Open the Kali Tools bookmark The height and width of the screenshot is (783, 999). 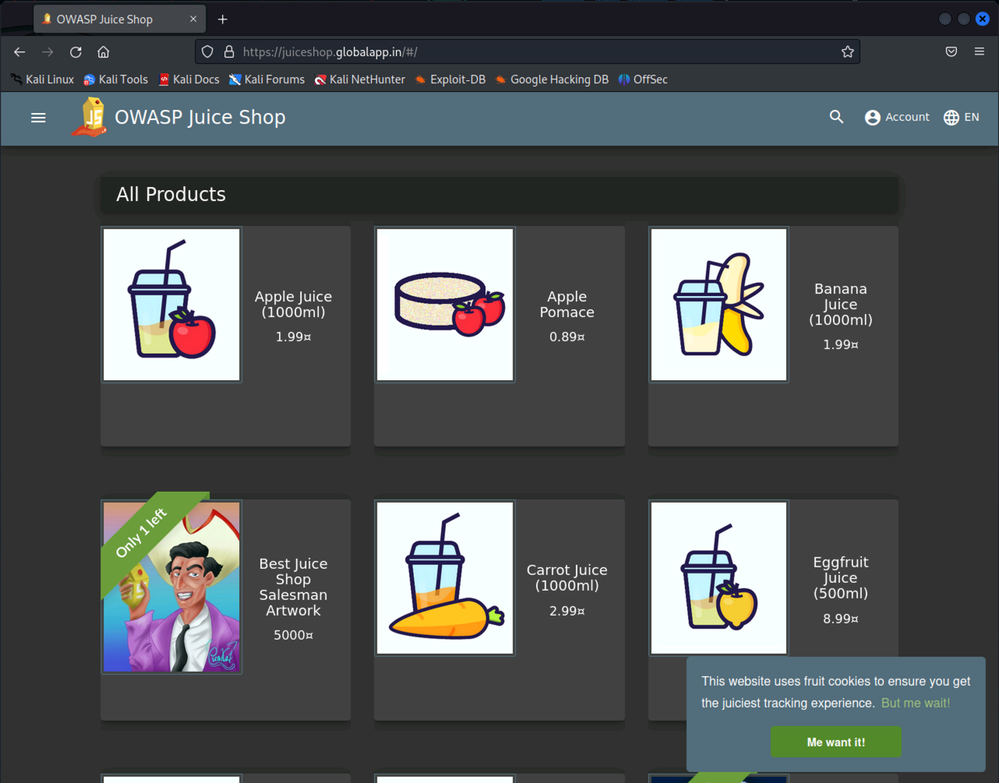pyautogui.click(x=116, y=80)
